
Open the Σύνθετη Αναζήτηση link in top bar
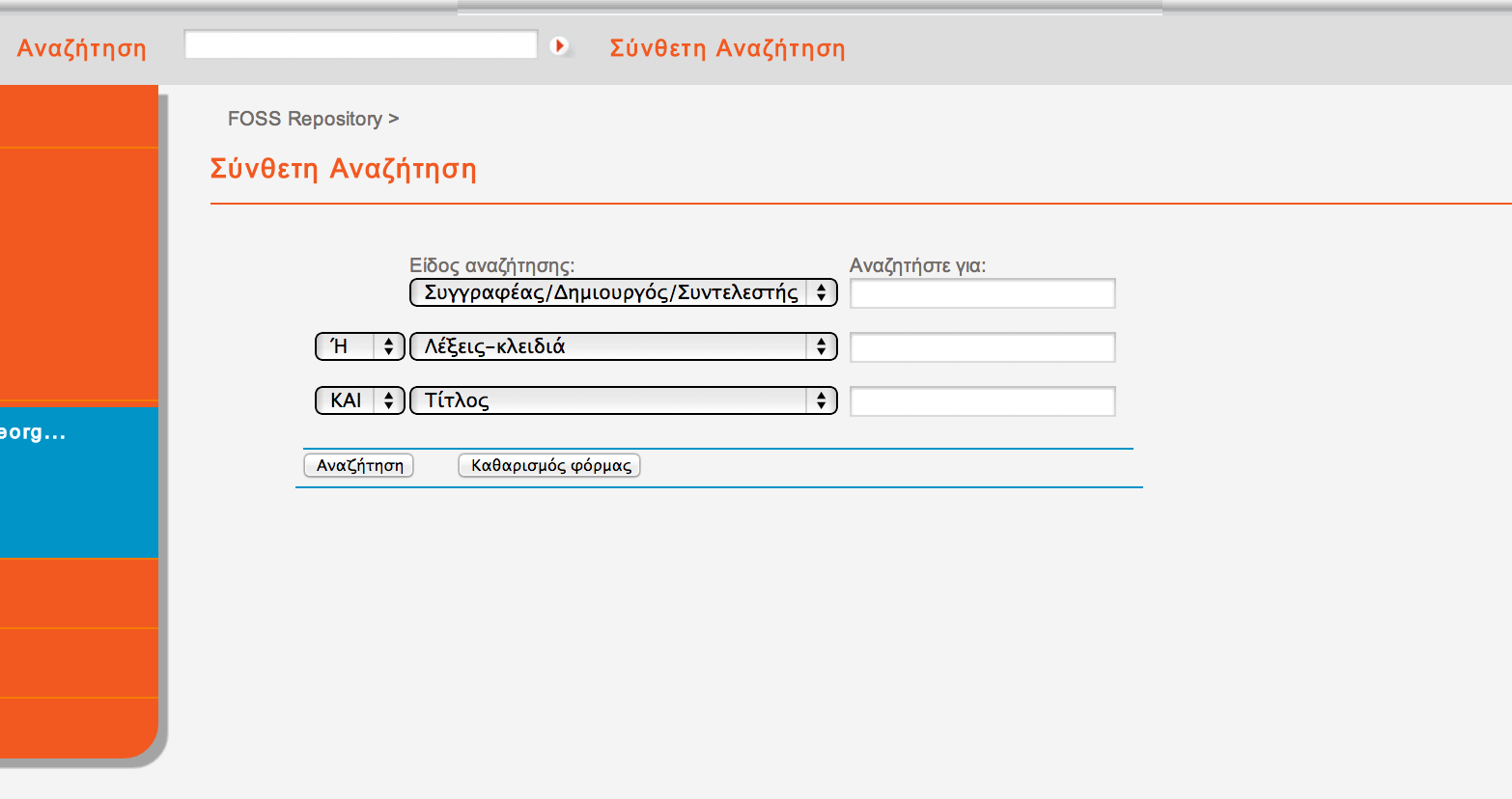[x=727, y=48]
